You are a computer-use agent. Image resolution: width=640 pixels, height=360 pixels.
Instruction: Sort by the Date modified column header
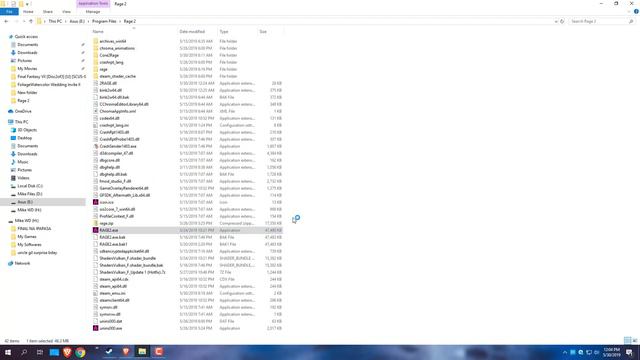pos(192,31)
